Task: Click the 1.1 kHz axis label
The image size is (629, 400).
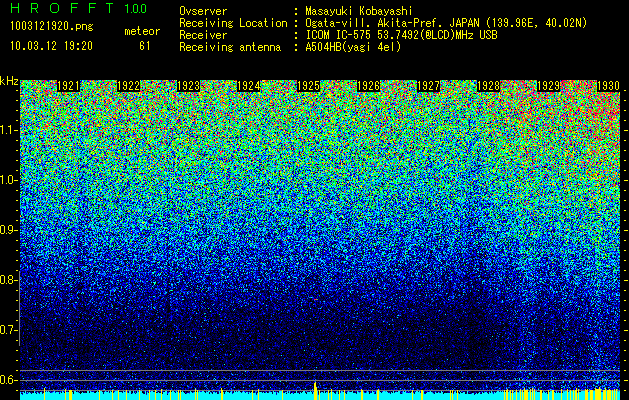Action: (7, 130)
